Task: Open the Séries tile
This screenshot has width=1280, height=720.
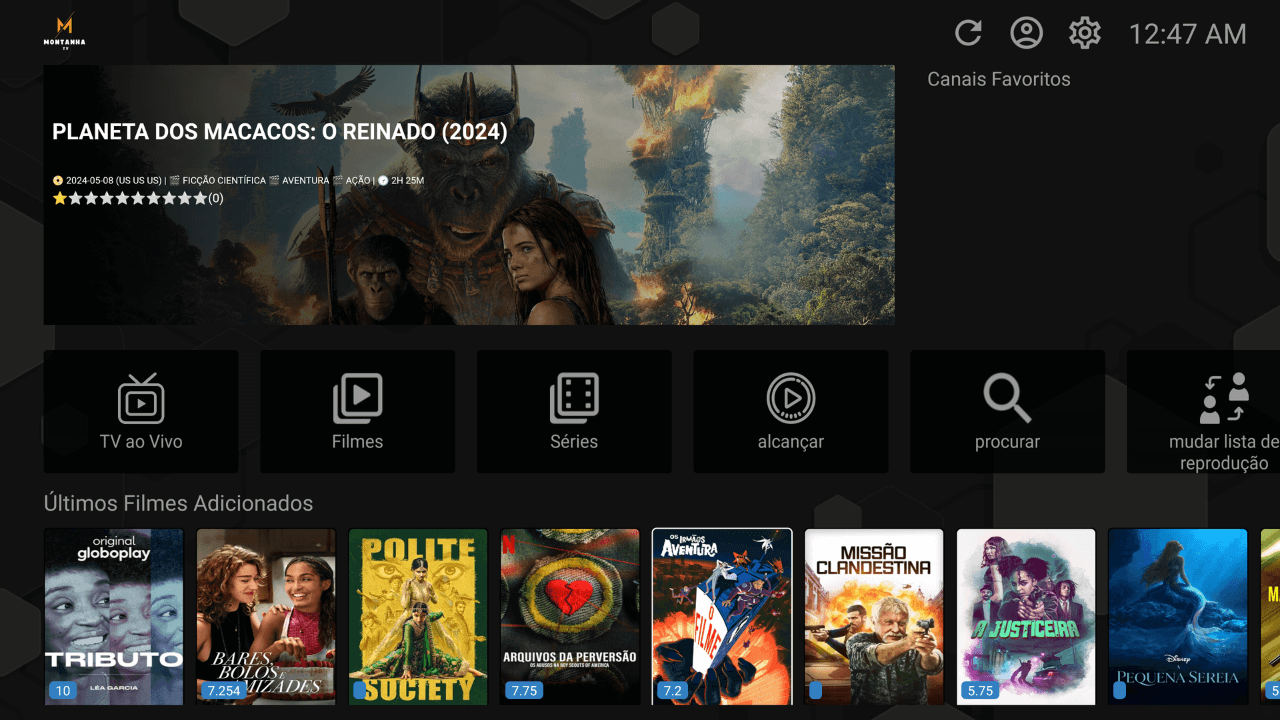Action: tap(574, 411)
